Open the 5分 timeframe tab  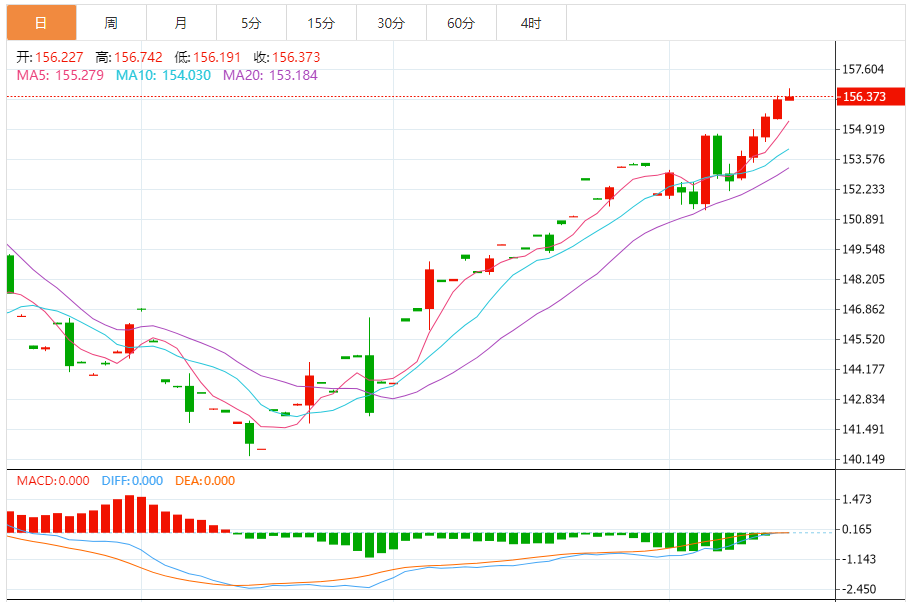(252, 23)
